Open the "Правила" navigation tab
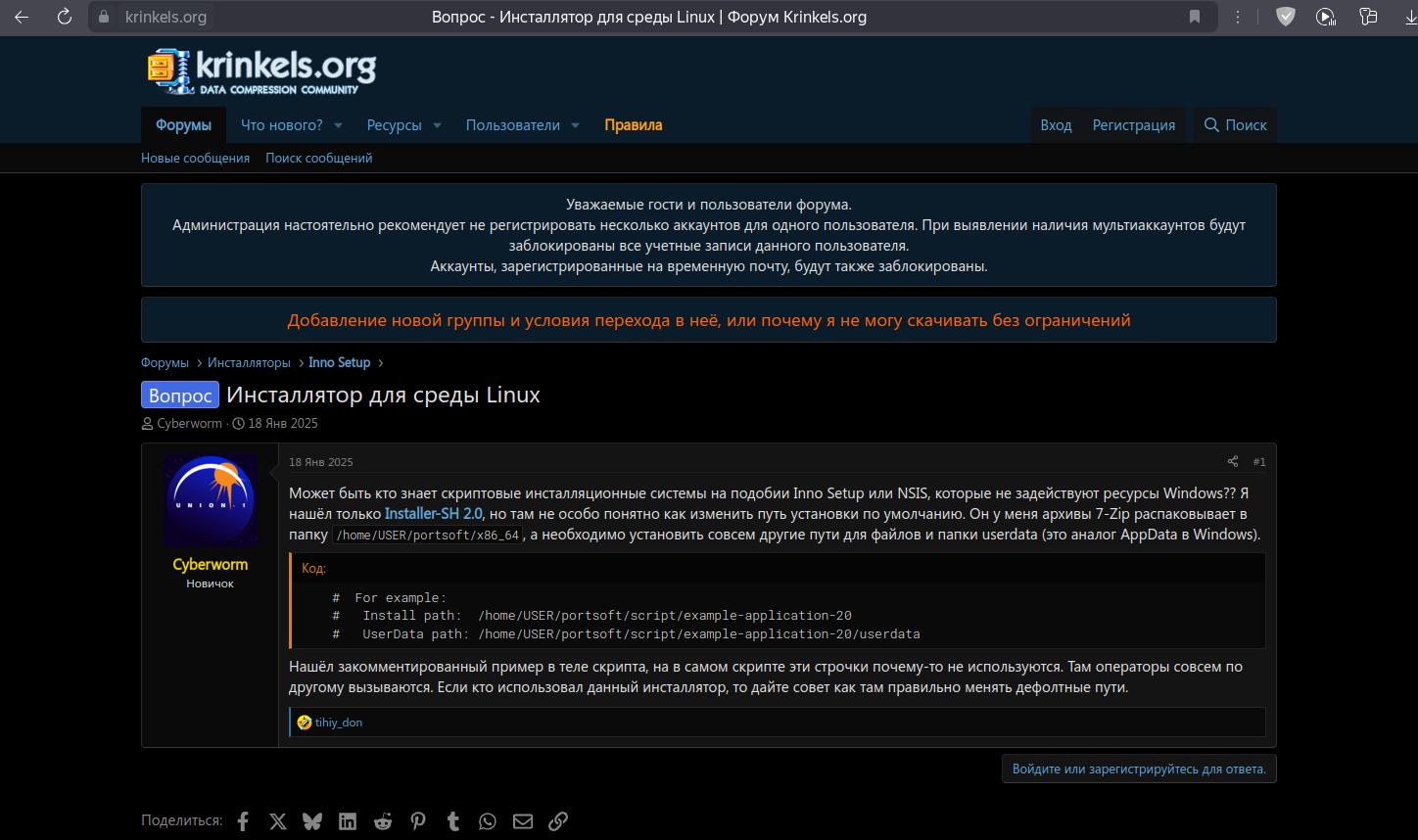This screenshot has height=840, width=1418. pos(634,125)
